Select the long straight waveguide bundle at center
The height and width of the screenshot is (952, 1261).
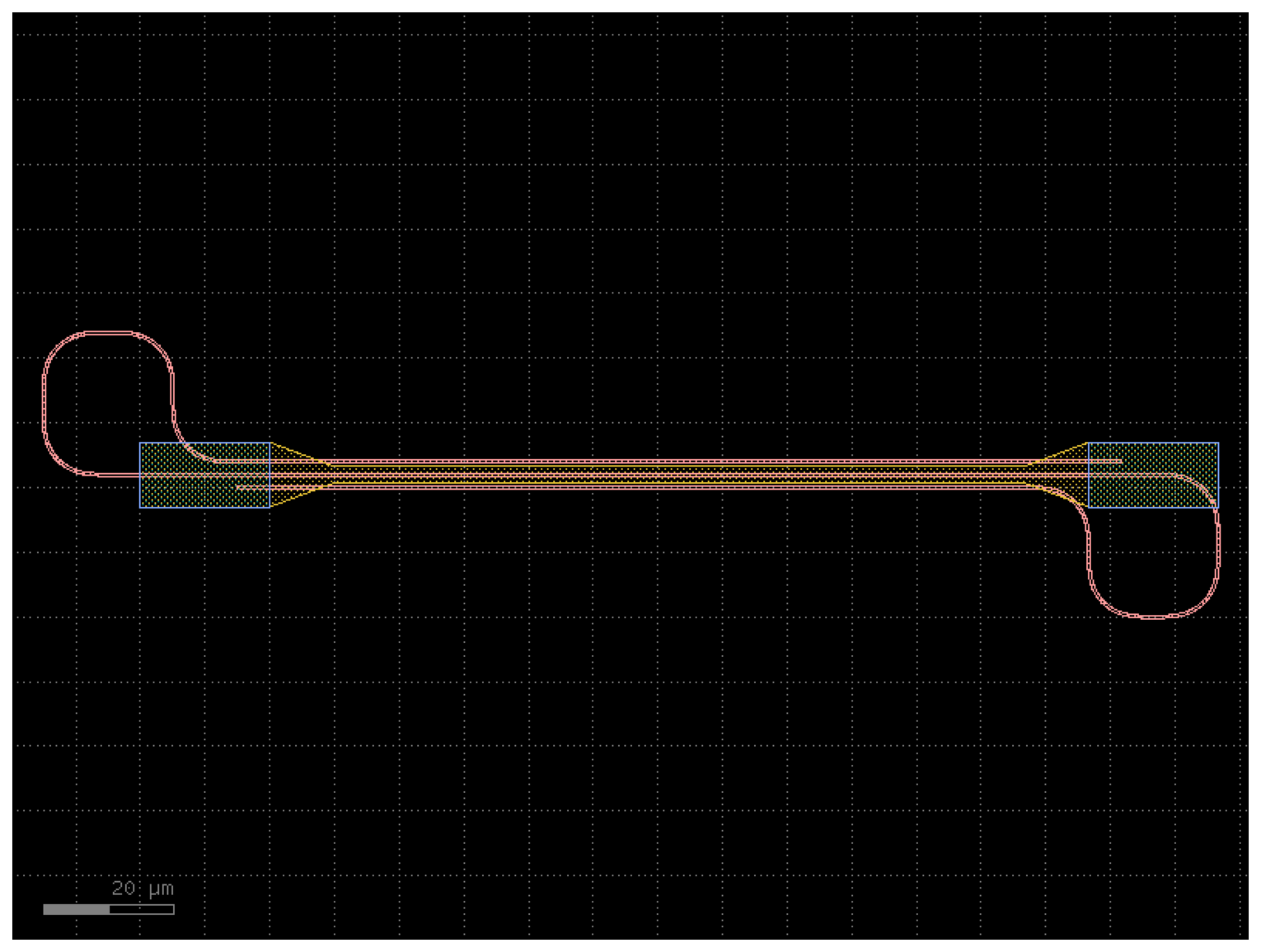680,475
